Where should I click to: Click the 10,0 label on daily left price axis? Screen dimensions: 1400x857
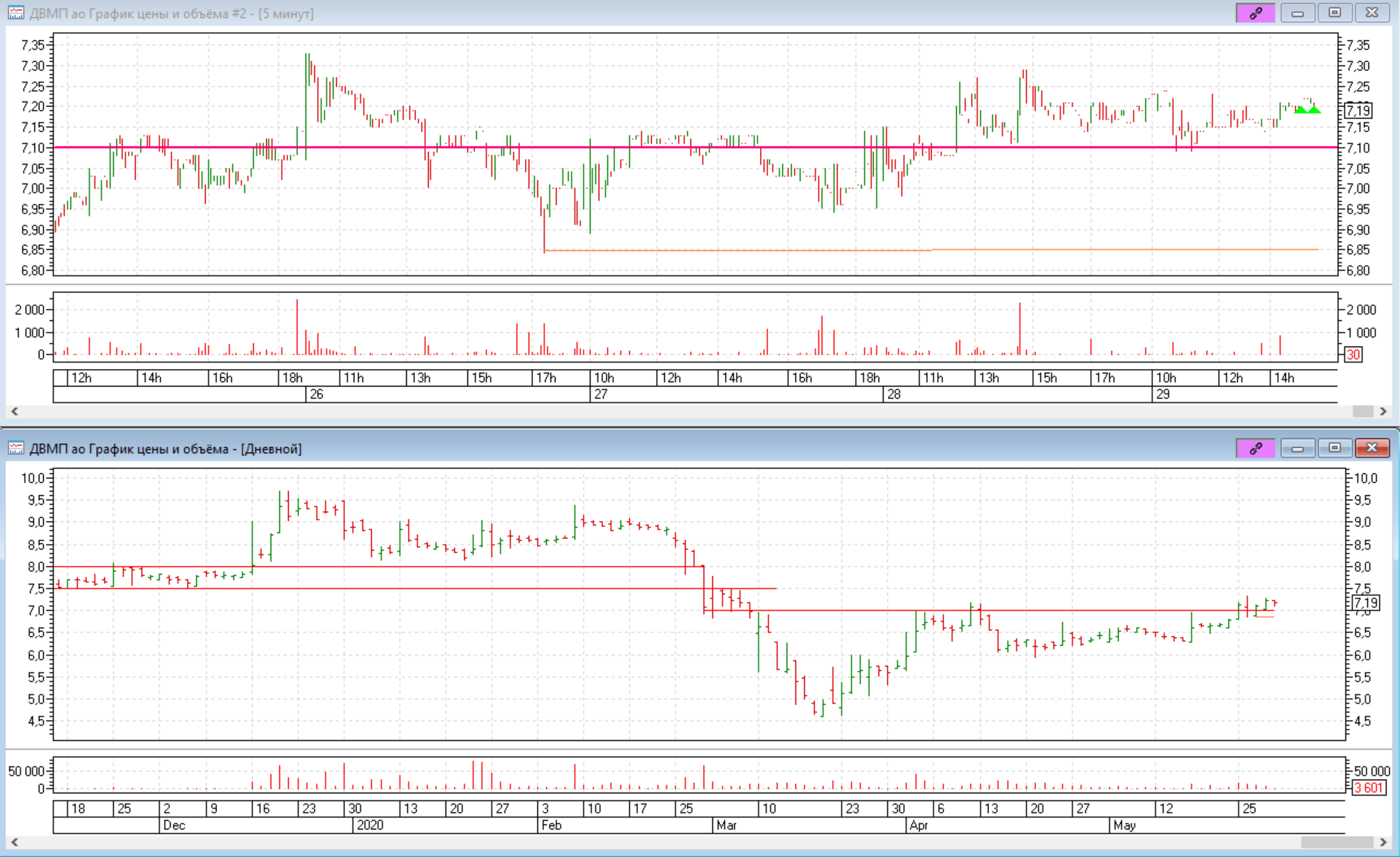pos(33,478)
